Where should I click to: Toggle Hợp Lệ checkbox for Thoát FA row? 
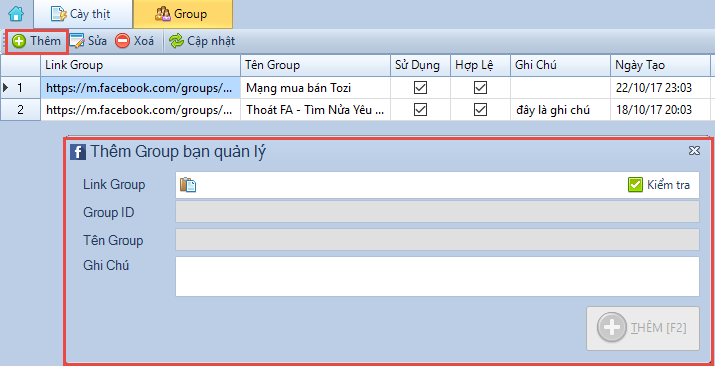point(480,110)
